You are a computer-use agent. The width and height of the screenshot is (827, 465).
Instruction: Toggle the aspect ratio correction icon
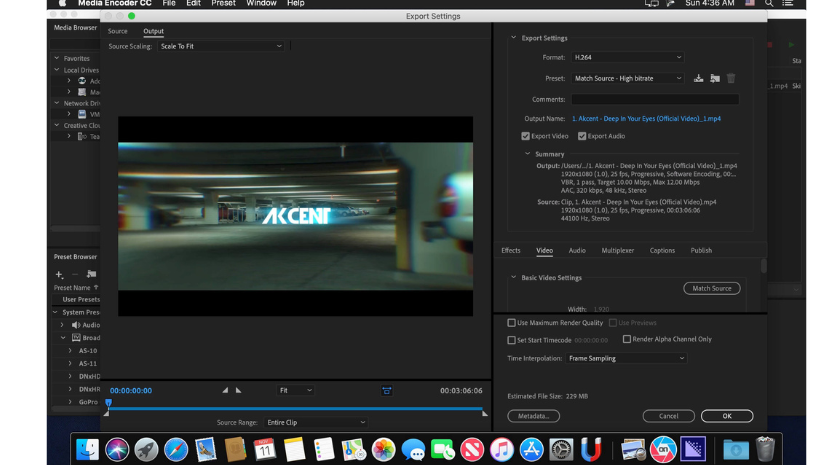click(387, 390)
